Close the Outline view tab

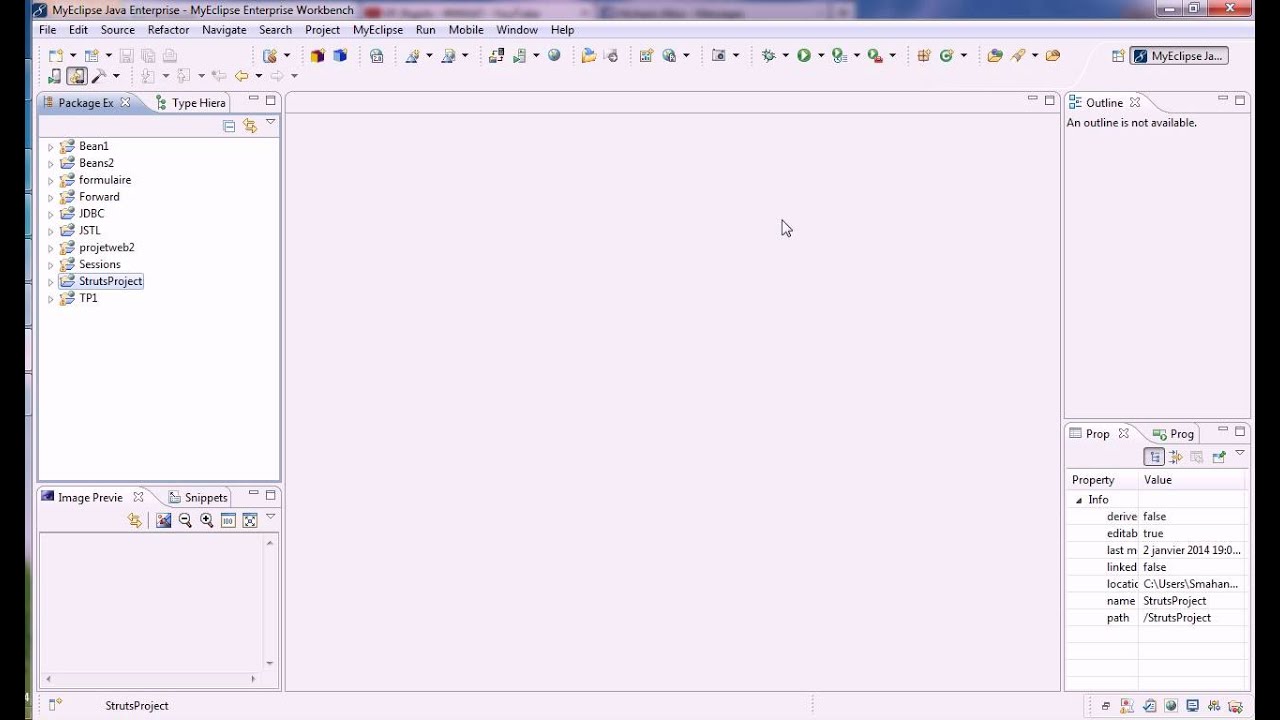pyautogui.click(x=1134, y=103)
